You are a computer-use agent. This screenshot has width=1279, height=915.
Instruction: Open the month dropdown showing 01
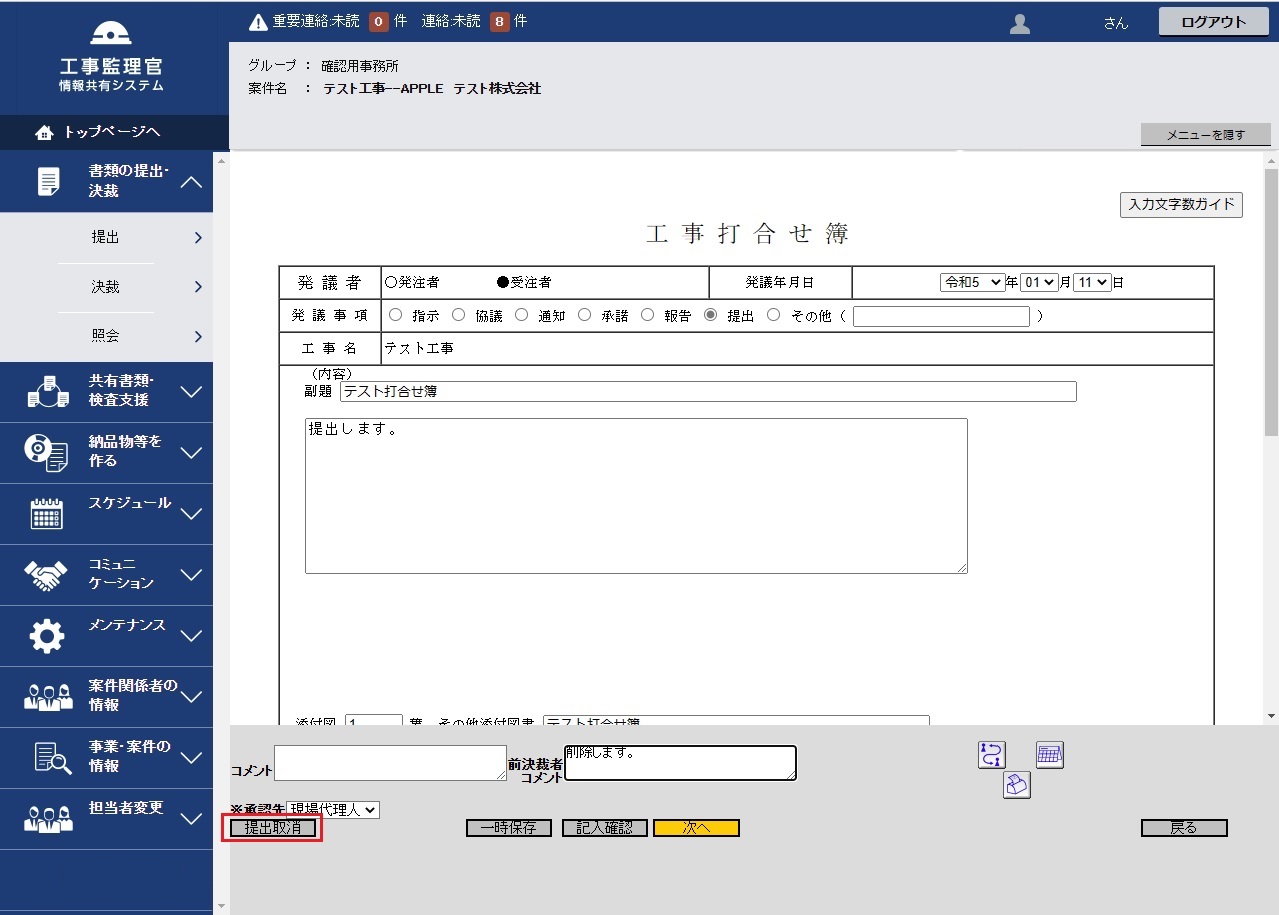1038,282
